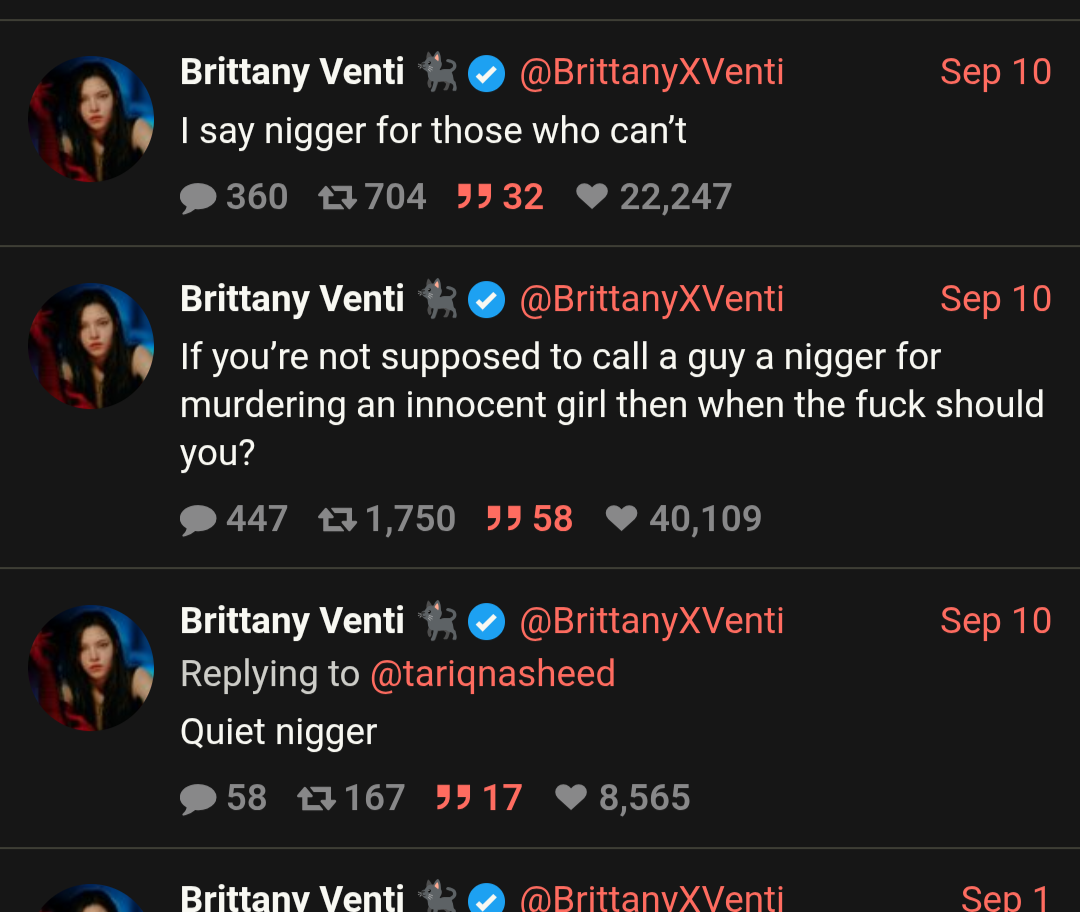Click the retweet icon showing 1,750 retweets
1080x912 pixels.
point(336,519)
